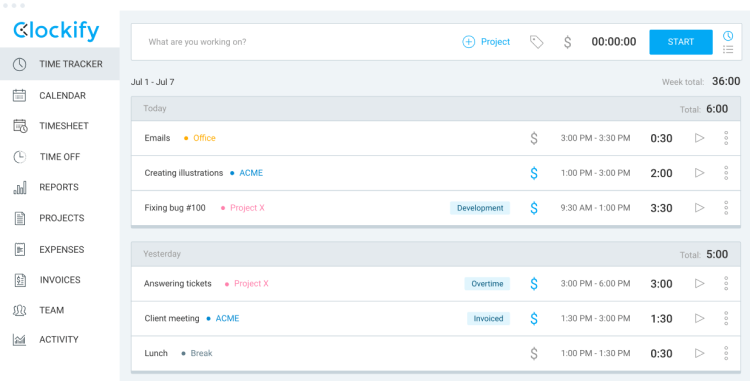Click the Timesheet icon in sidebar
This screenshot has width=750, height=381.
pyautogui.click(x=20, y=126)
